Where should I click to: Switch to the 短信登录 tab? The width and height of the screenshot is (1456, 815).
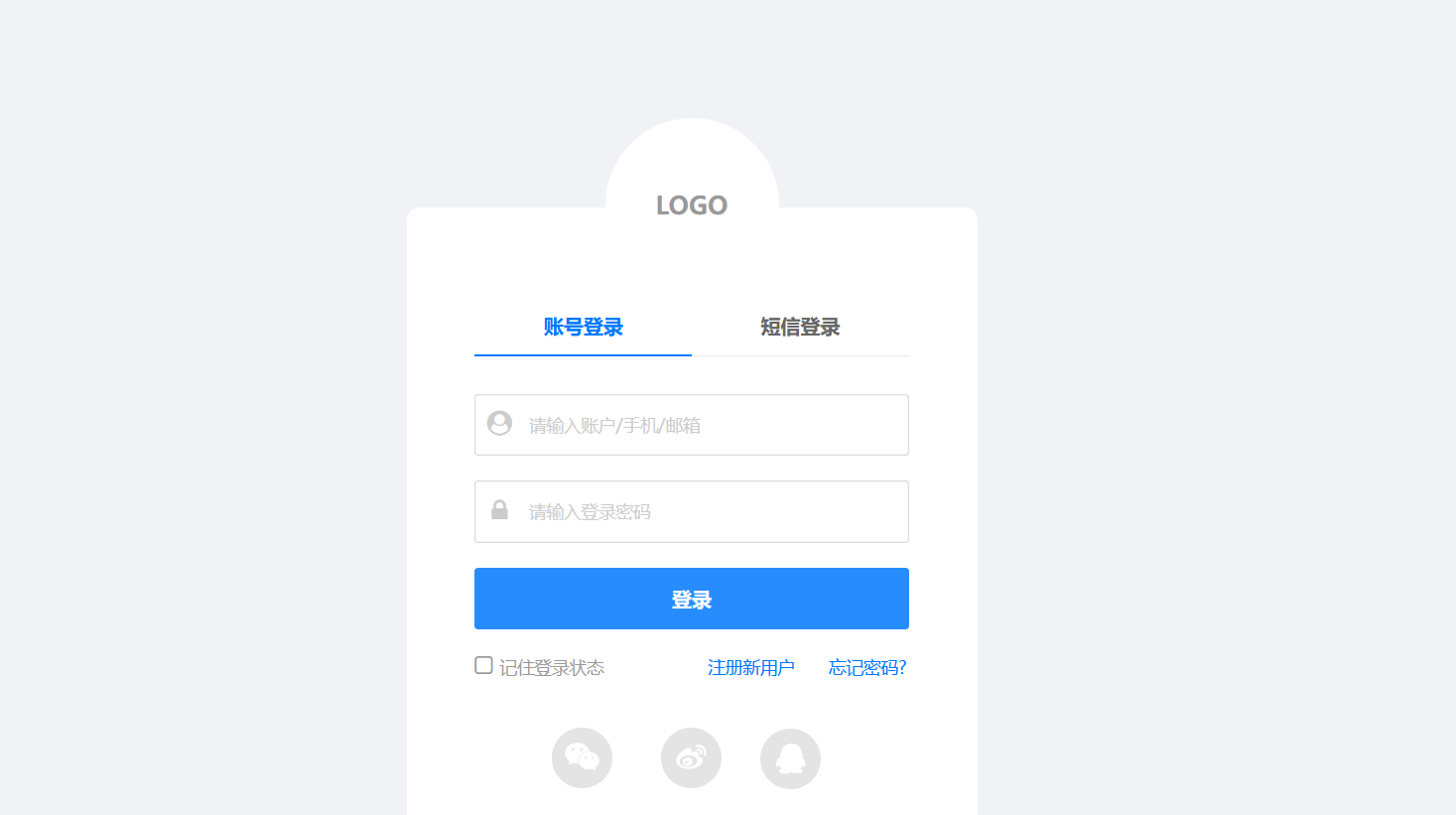click(x=800, y=327)
